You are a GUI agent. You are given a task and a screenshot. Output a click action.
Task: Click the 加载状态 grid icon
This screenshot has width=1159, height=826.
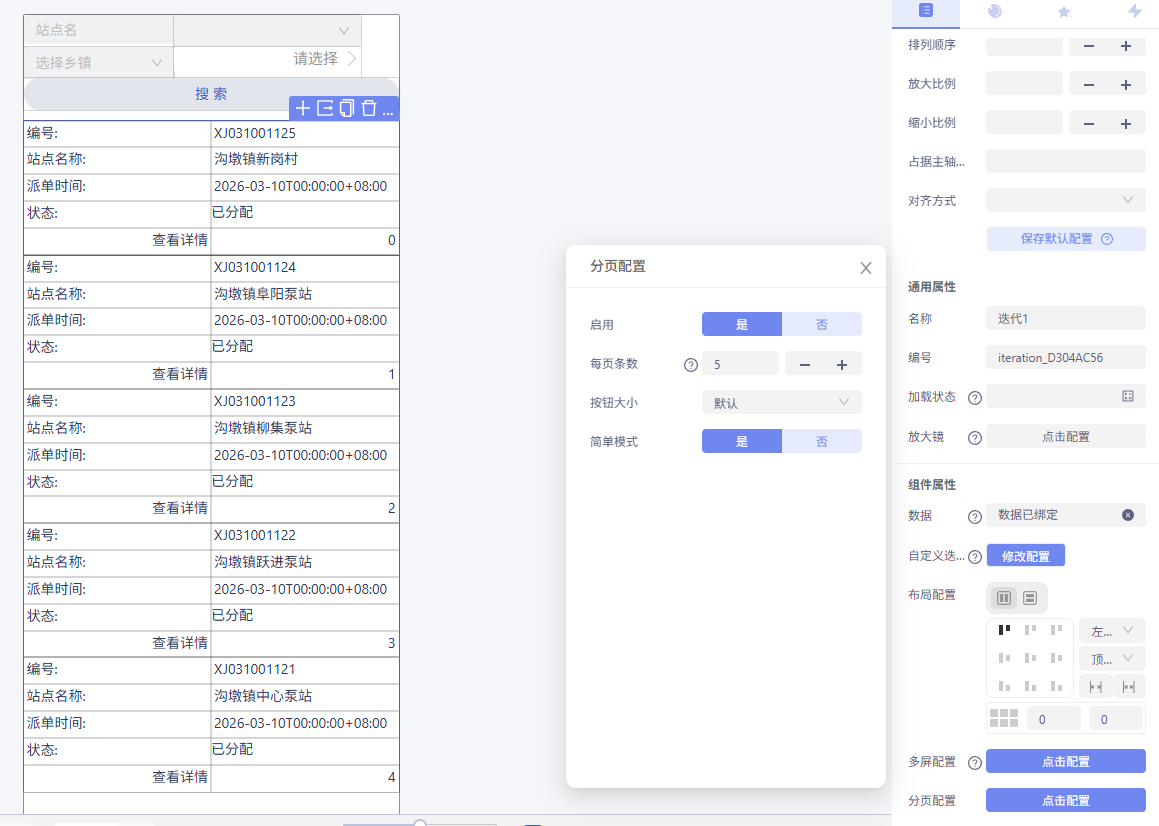[1131, 396]
